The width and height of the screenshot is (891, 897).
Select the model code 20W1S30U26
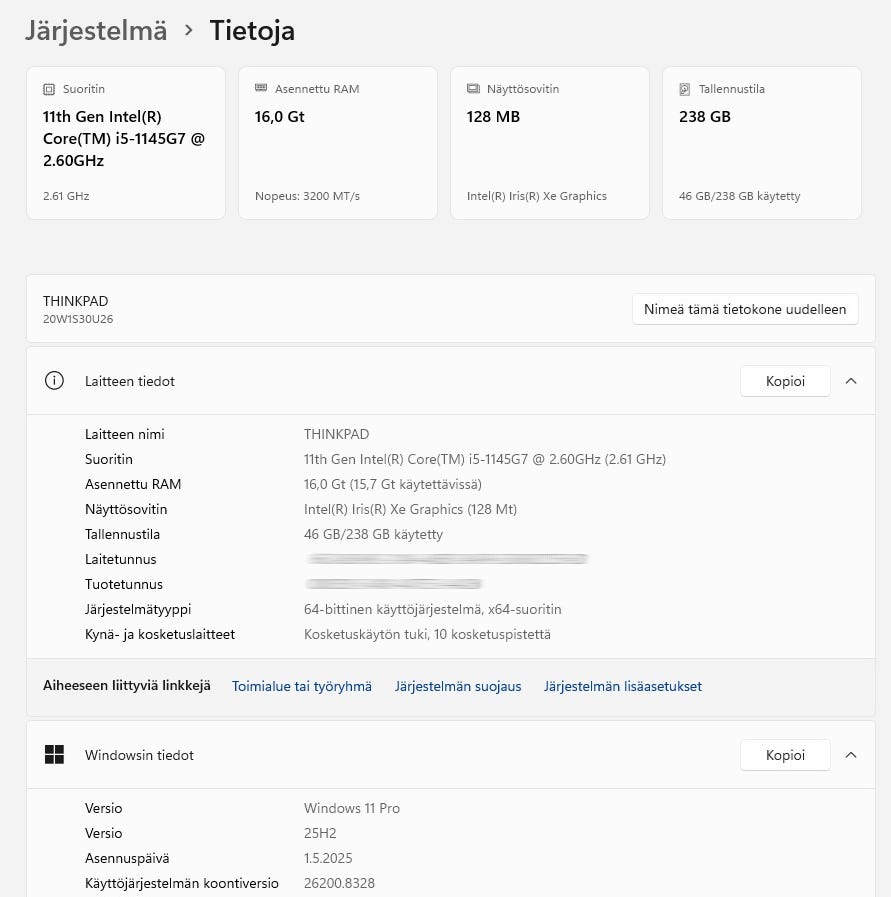coord(78,319)
